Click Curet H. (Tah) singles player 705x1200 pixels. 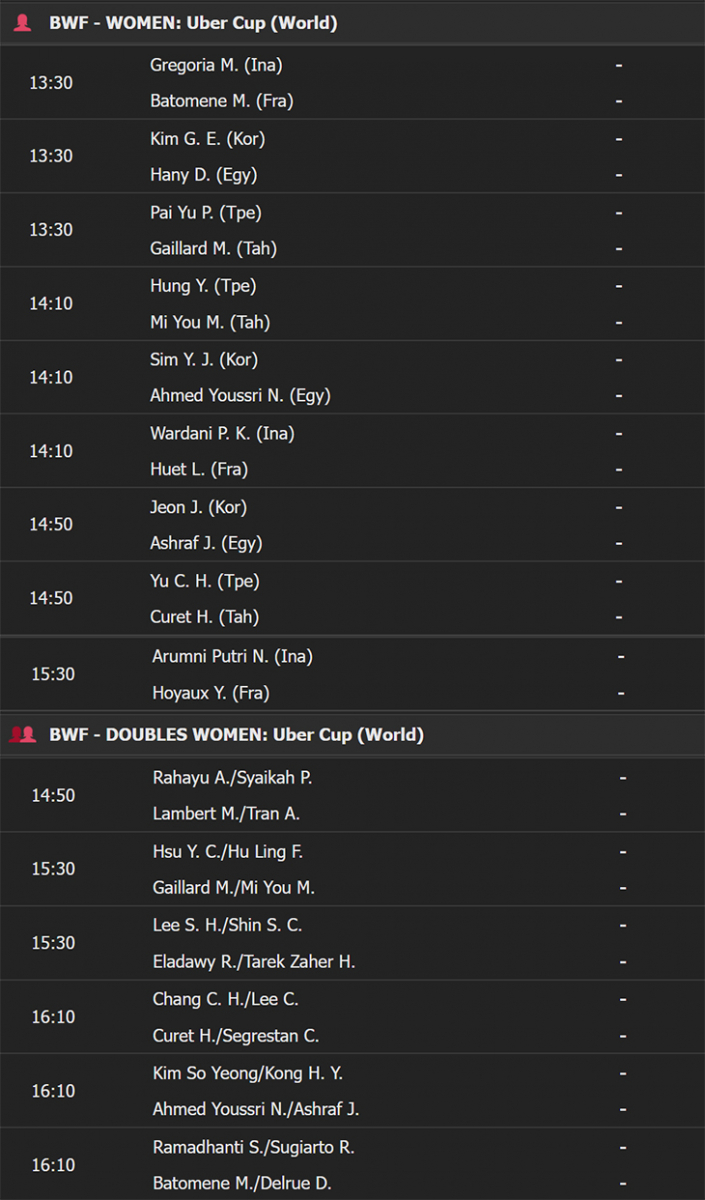pos(205,617)
